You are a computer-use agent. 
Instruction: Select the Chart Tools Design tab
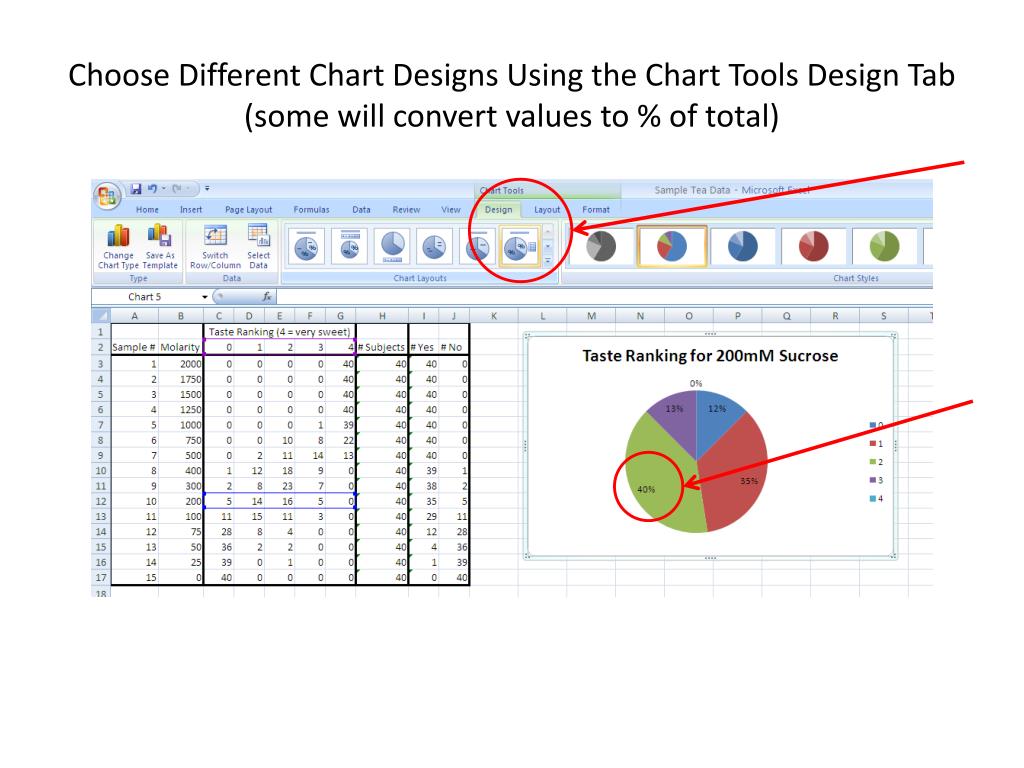(498, 210)
